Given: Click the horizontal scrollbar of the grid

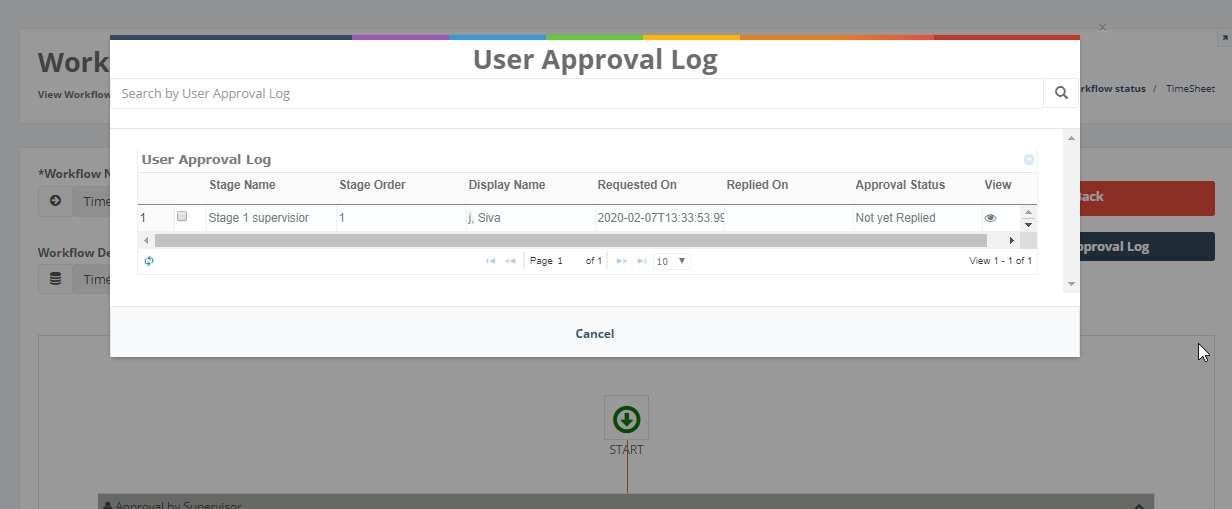Looking at the screenshot, I should pos(570,241).
